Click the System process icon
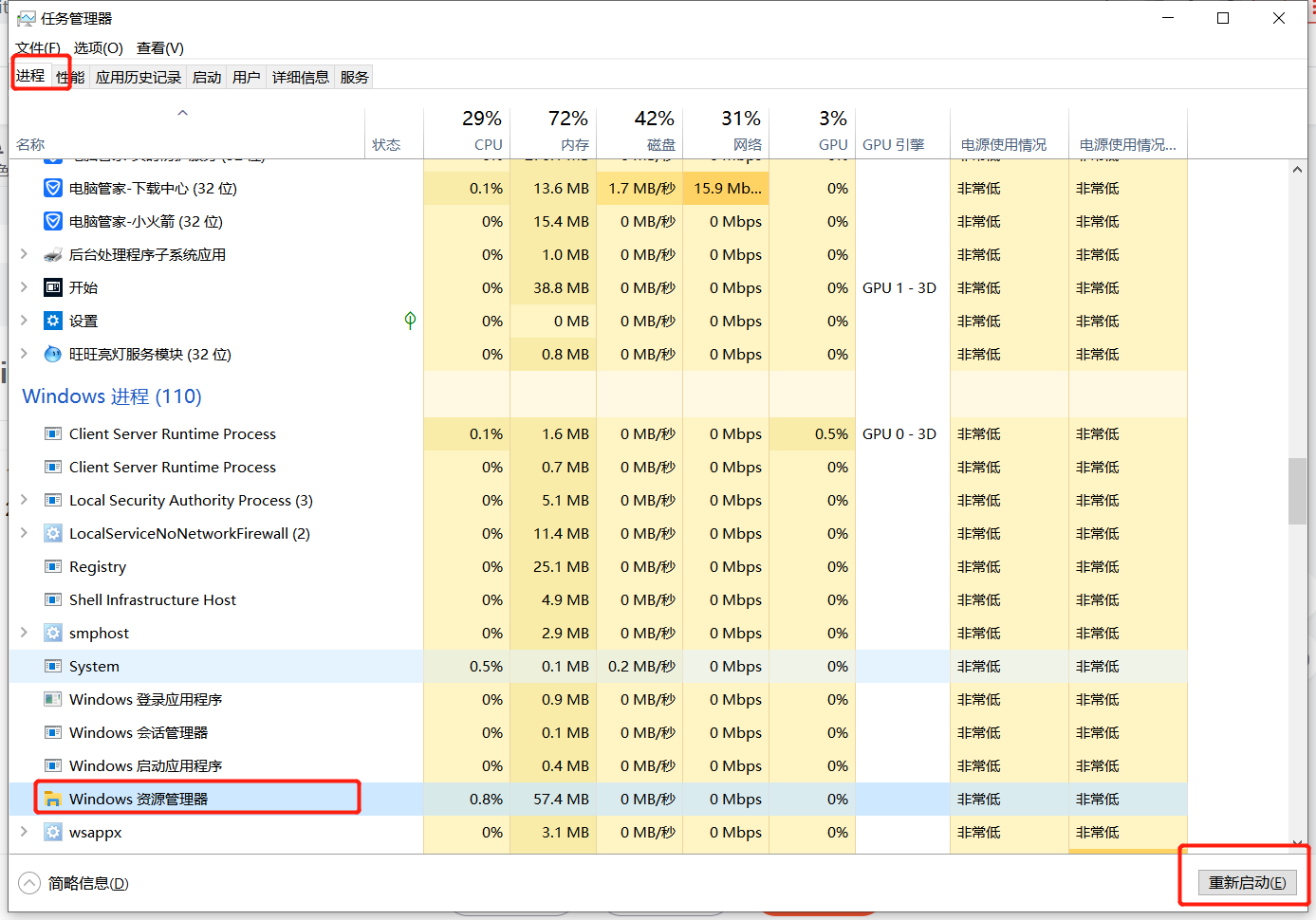 [52, 666]
